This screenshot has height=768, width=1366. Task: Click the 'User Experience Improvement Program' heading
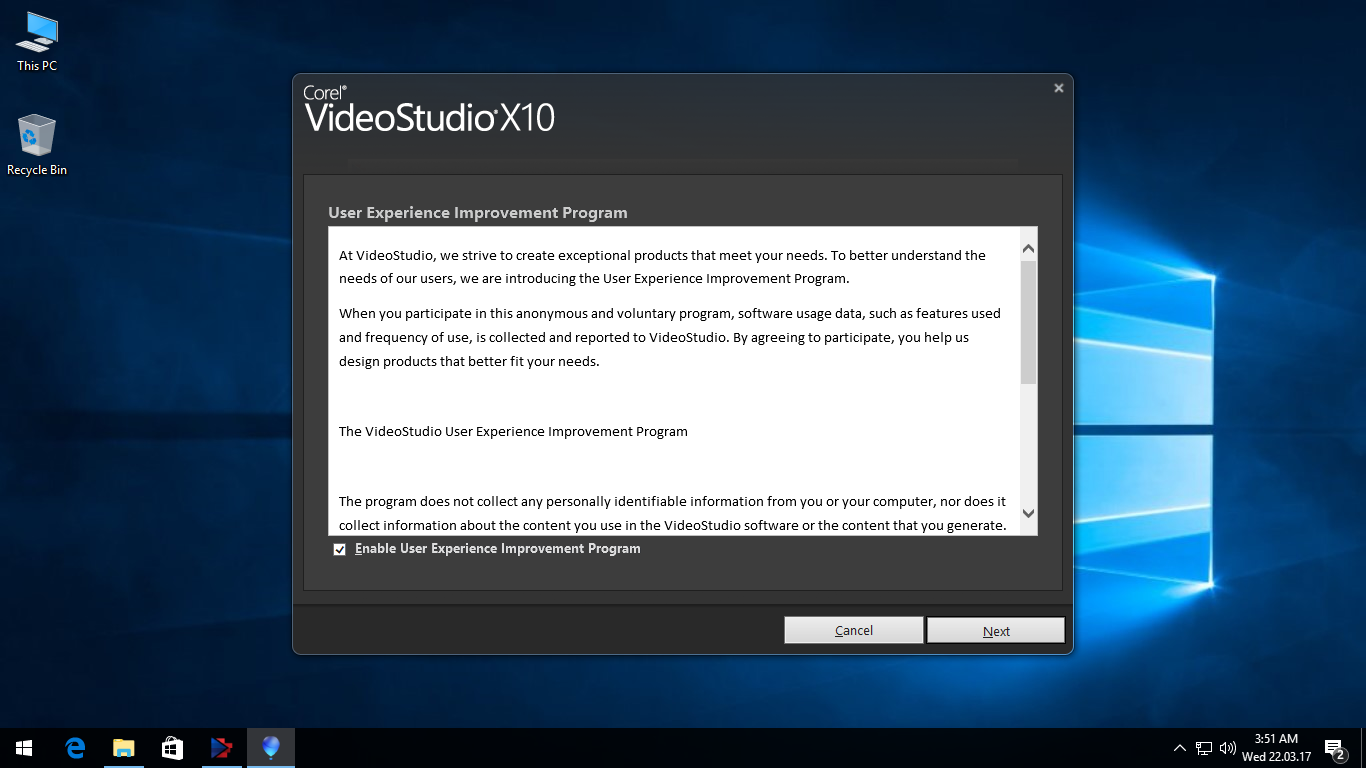[x=478, y=213]
